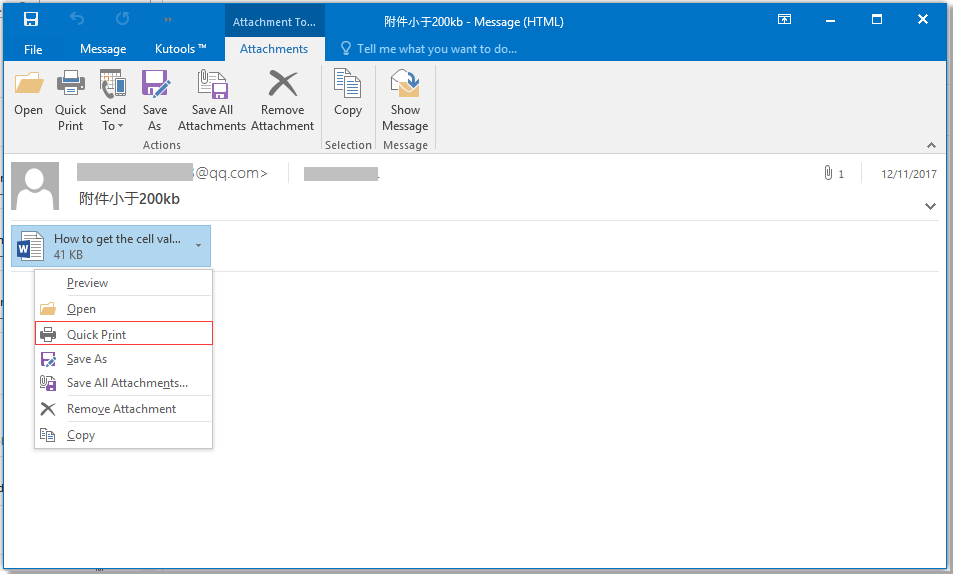Click the Attachment Tools contextual tab header

(x=274, y=21)
